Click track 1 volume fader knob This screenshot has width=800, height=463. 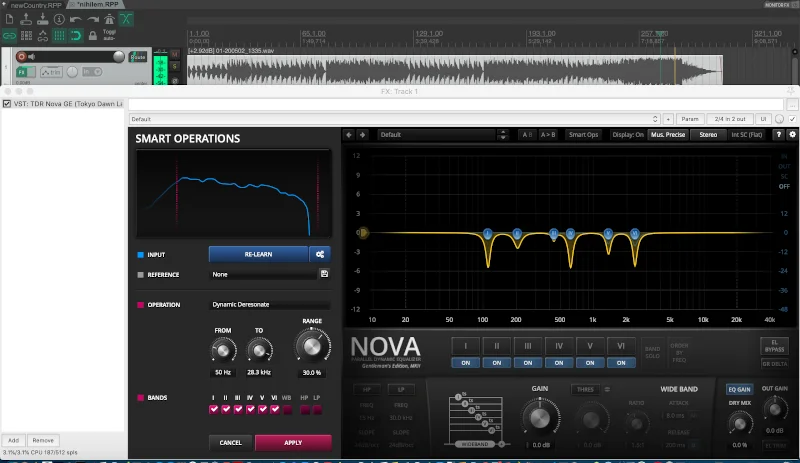pos(118,57)
